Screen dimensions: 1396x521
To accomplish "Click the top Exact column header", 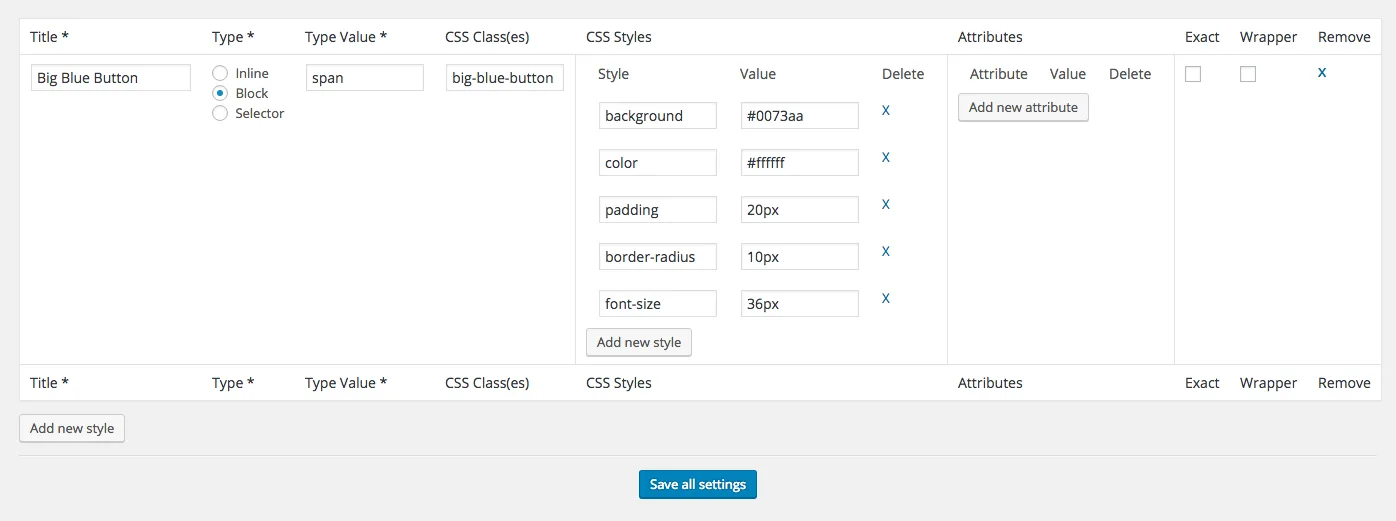I will (x=1202, y=37).
